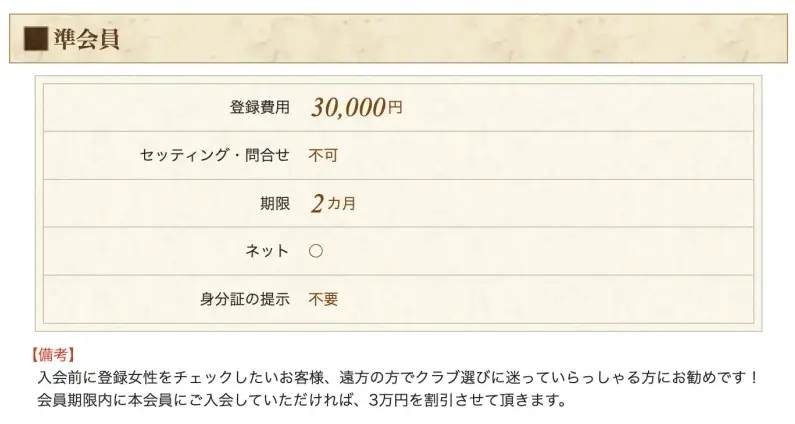Screen dimensions: 795x424
Task: Click the 不要 value text
Action: click(323, 299)
